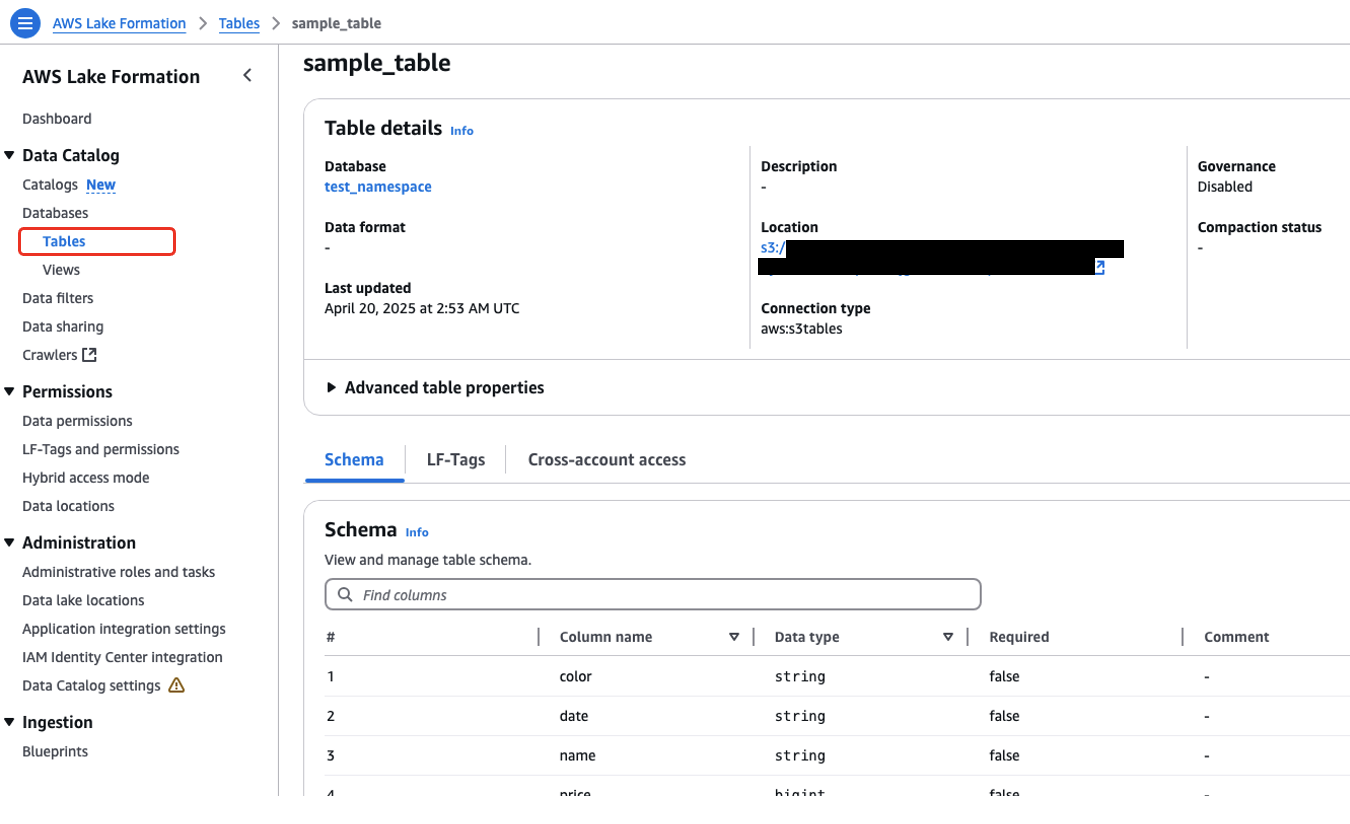This screenshot has width=1350, height=824.
Task: Click Info link next to Schema heading
Action: pos(417,533)
